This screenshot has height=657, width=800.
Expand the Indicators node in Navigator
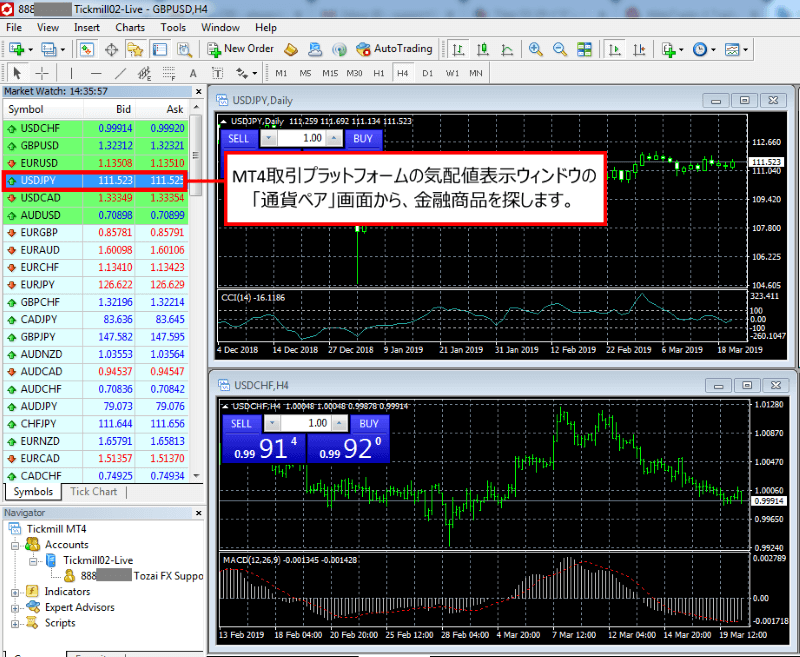(14, 592)
